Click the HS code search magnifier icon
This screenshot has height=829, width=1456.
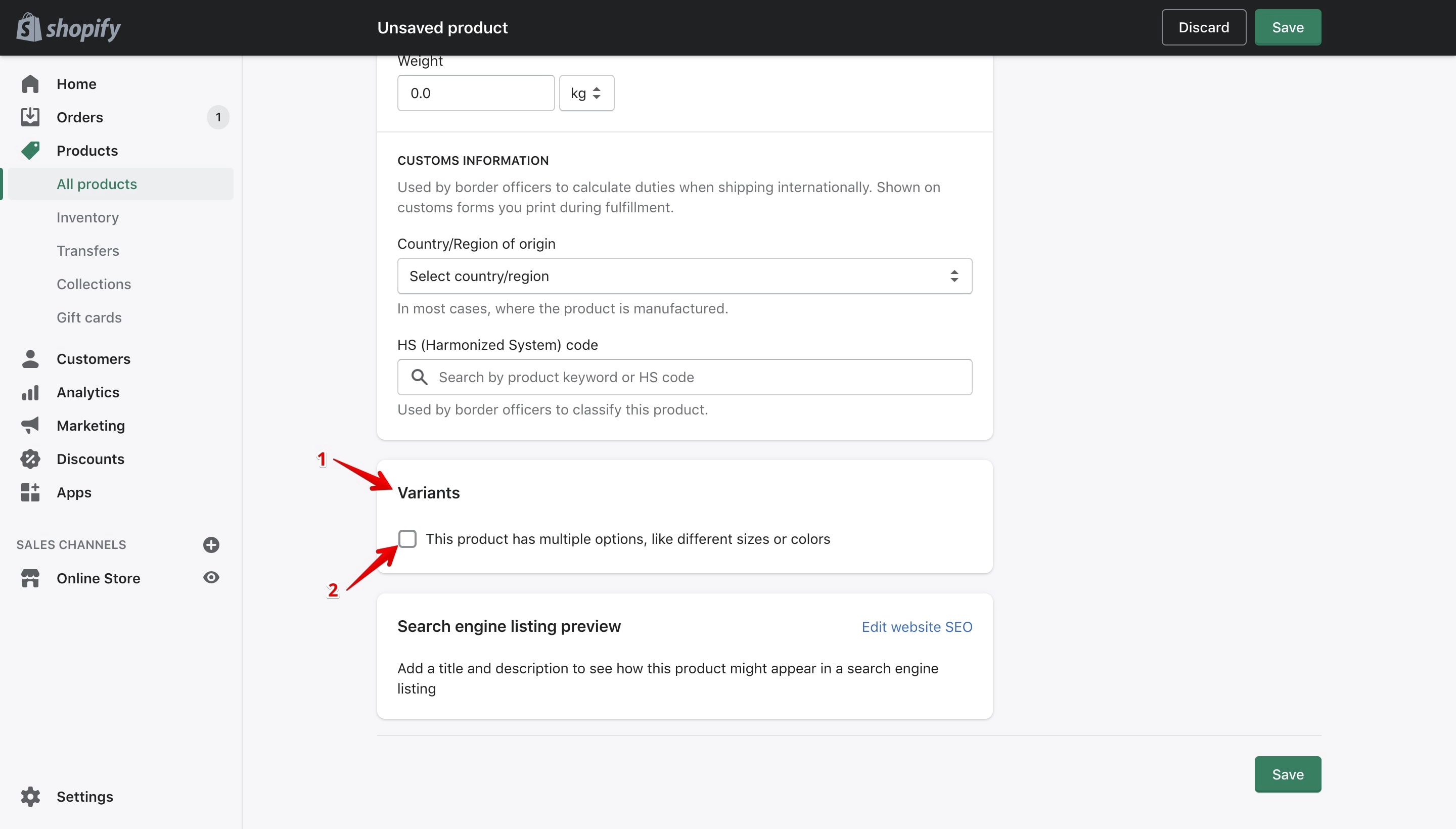(x=420, y=377)
